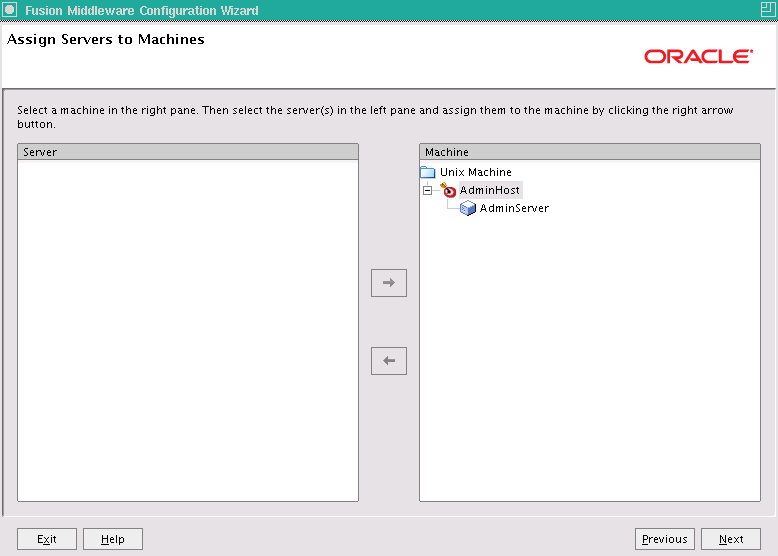Screen dimensions: 778x556
Task: Click the AdminServer cube icon
Action: tap(467, 208)
